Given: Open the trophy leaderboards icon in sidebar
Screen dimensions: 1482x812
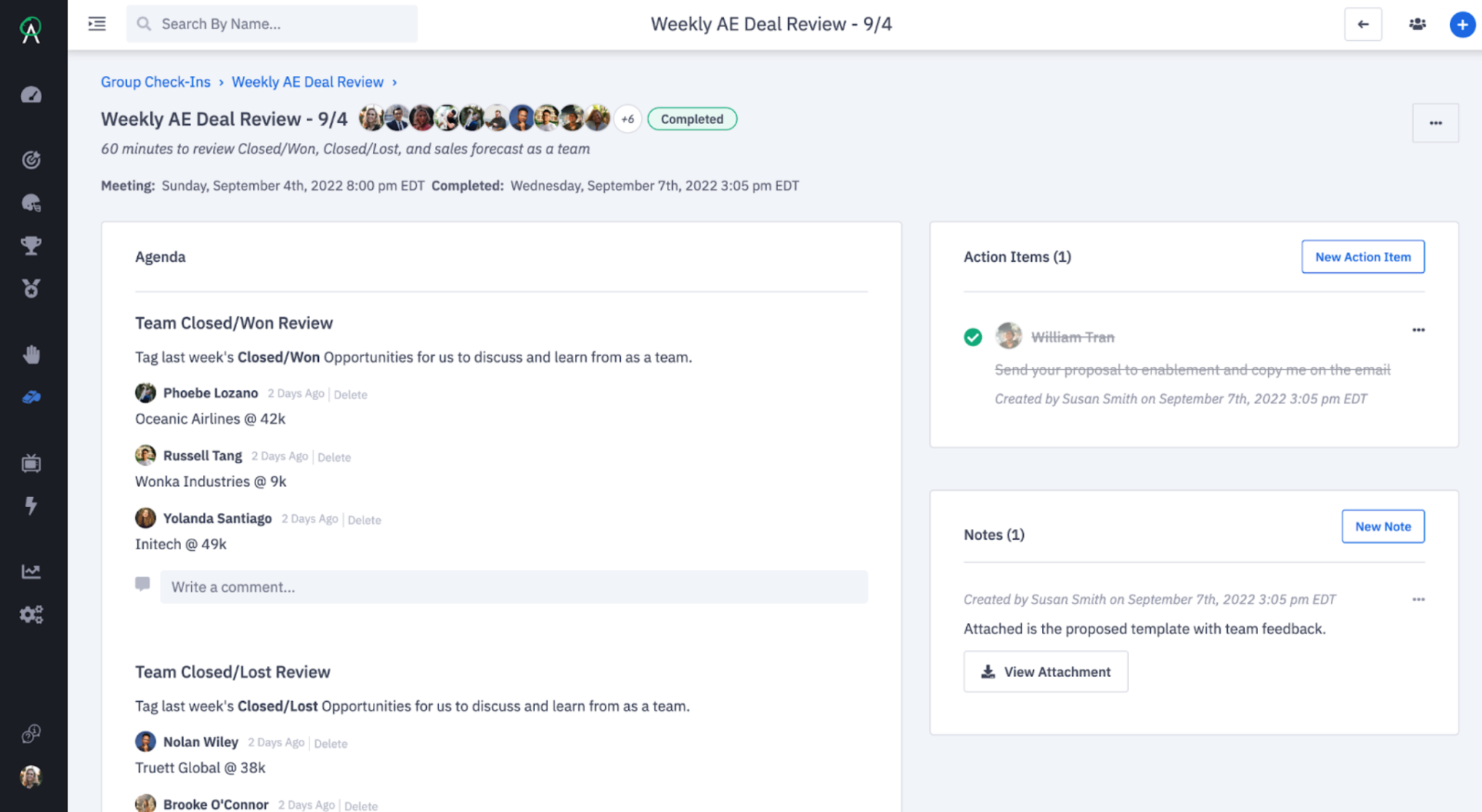Looking at the screenshot, I should [31, 246].
